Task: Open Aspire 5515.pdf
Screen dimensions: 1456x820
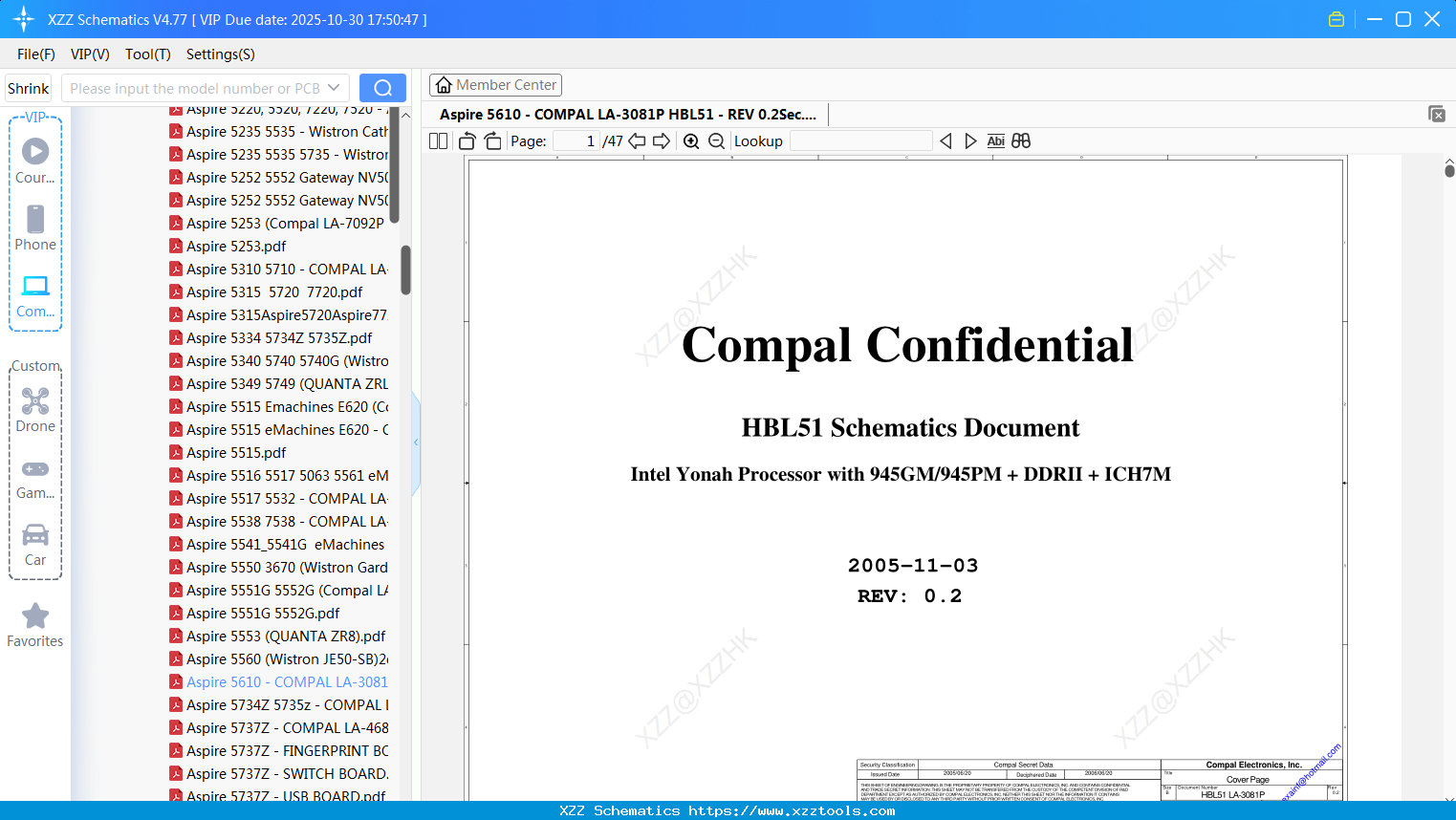Action: click(228, 453)
